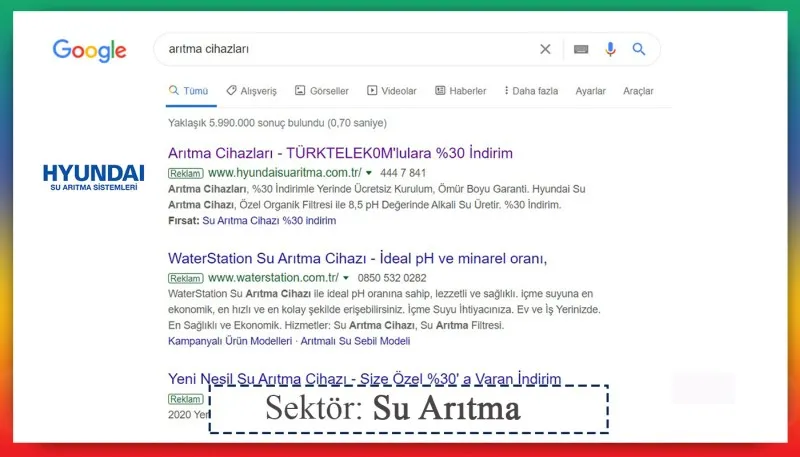Clear the search box with X icon
This screenshot has height=457, width=800.
[x=545, y=49]
